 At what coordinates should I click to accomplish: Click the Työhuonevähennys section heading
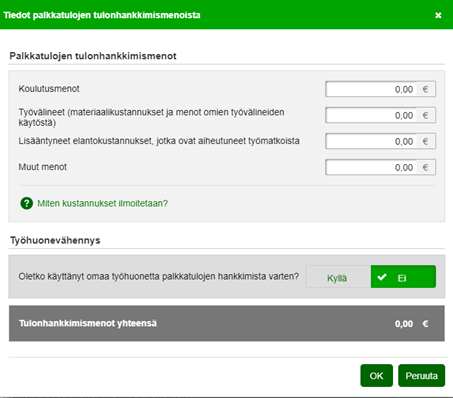coord(55,240)
